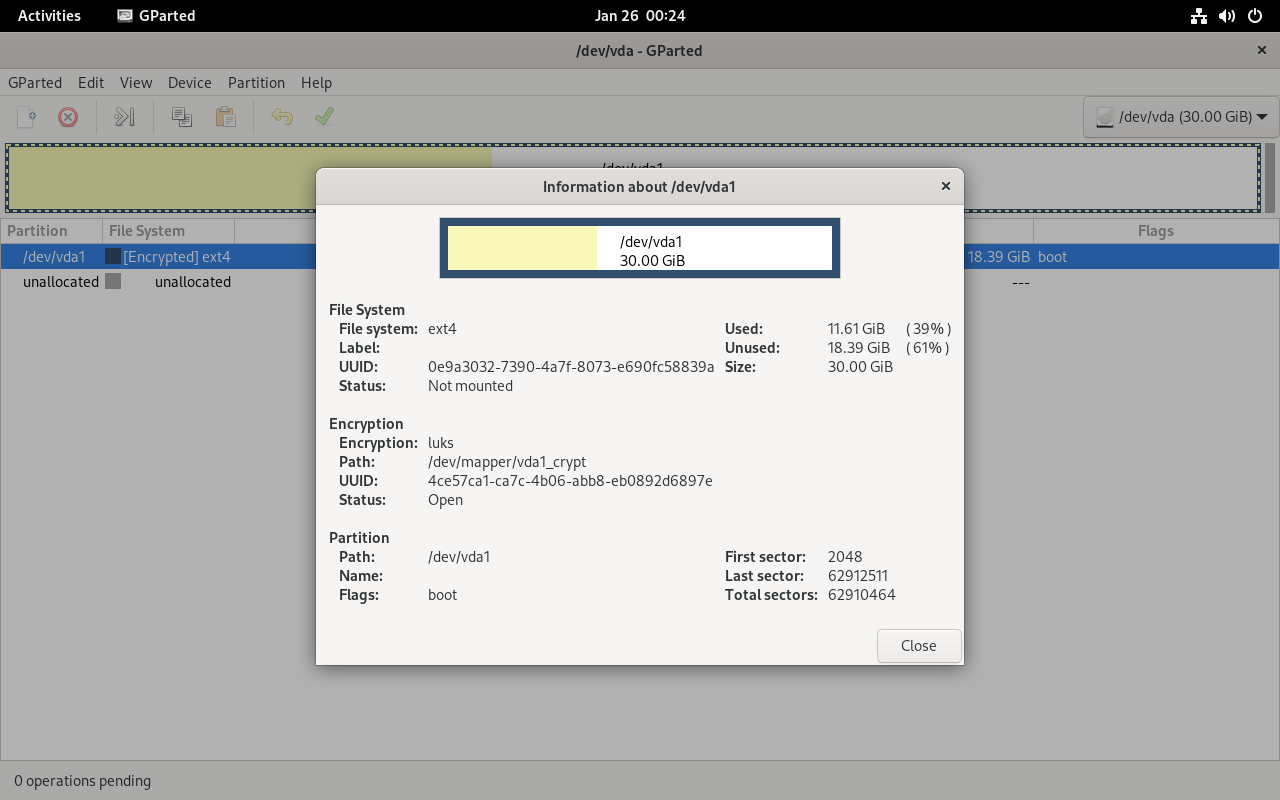The image size is (1280, 800).
Task: Click the Paste partition toolbar icon
Action: (226, 117)
